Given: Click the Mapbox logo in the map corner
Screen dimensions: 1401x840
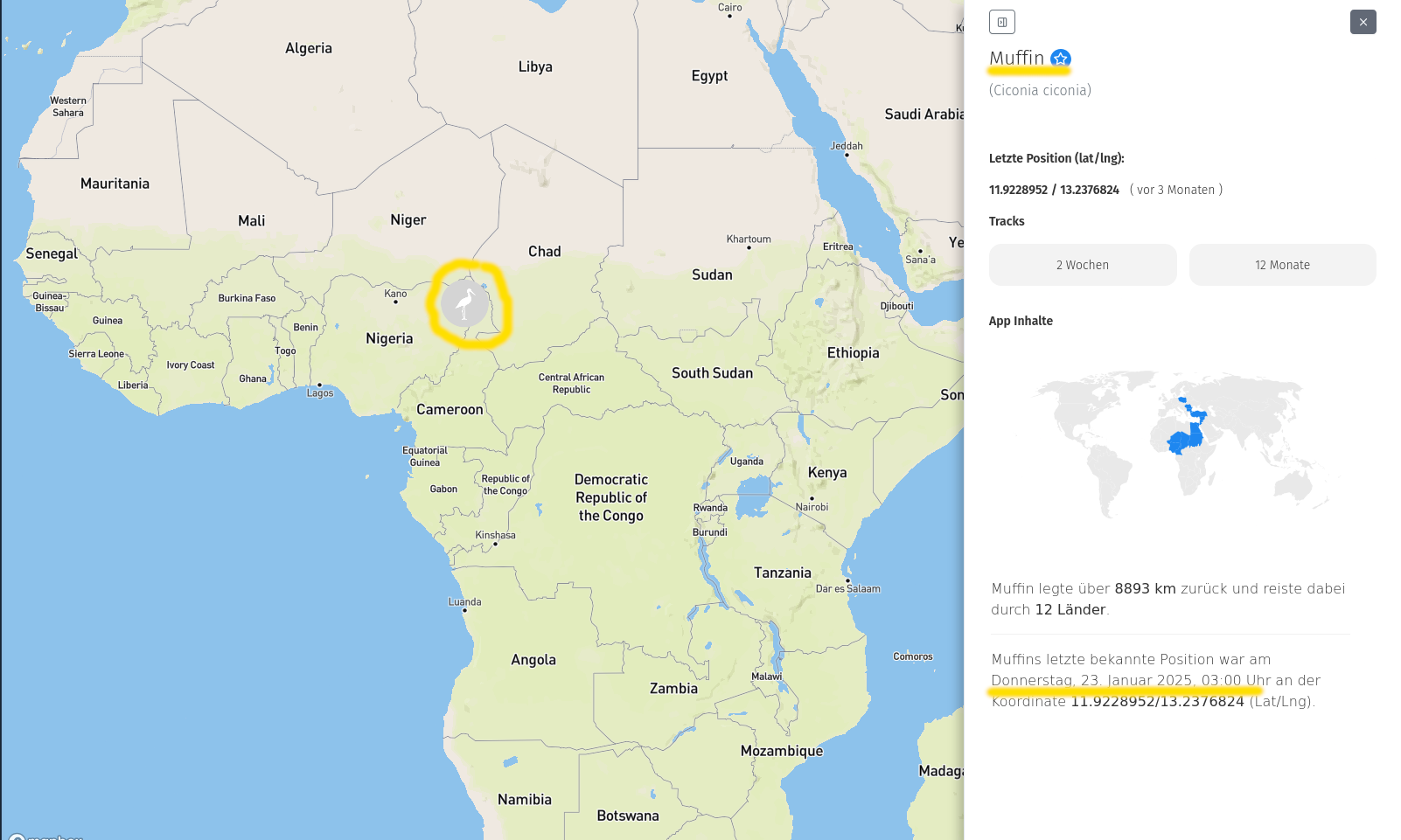Looking at the screenshot, I should pos(44,836).
